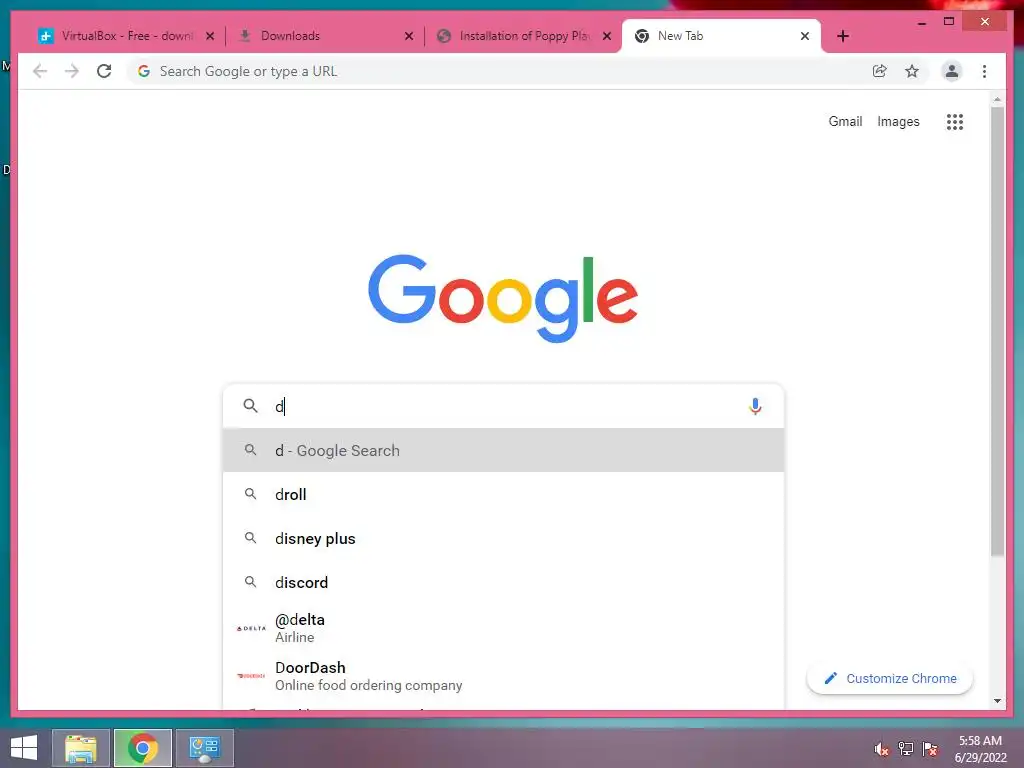Click the DoorDash logo in suggestions

[251, 676]
